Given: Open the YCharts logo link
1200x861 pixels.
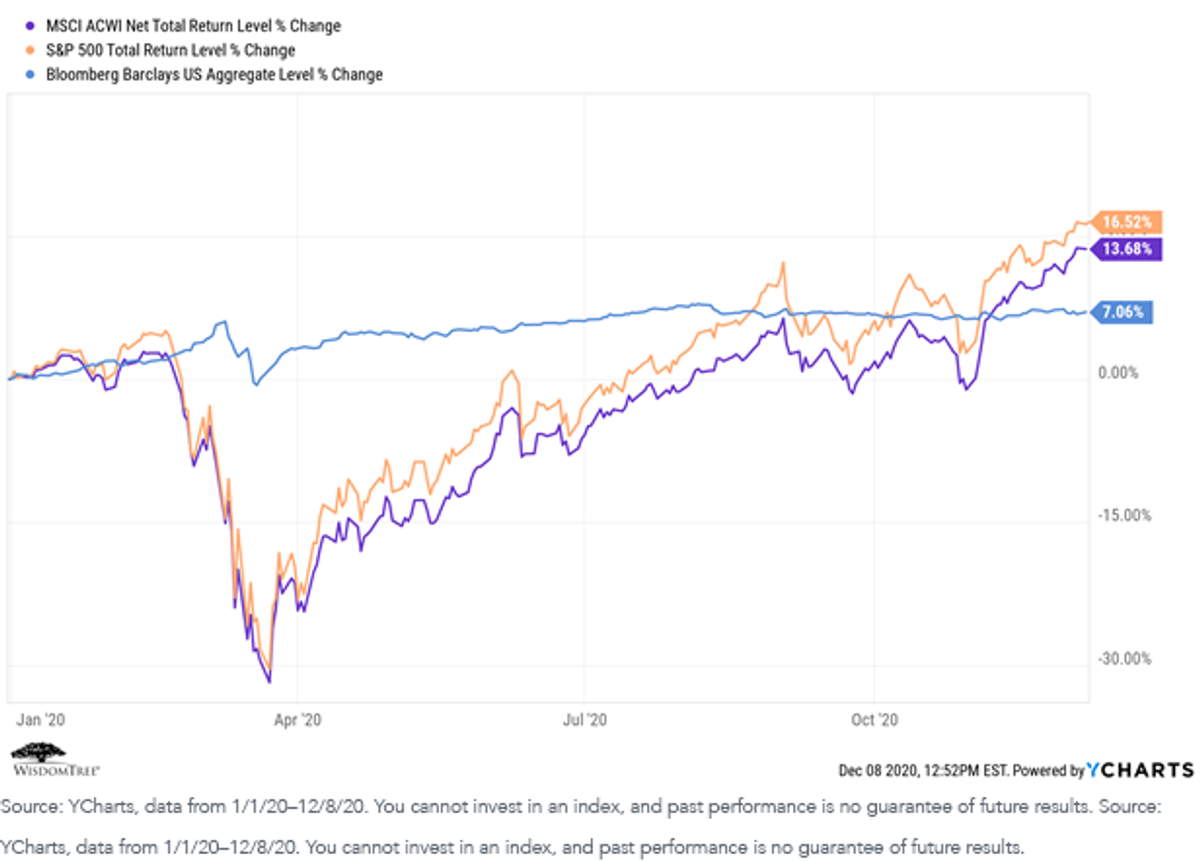Looking at the screenshot, I should [x=1140, y=770].
